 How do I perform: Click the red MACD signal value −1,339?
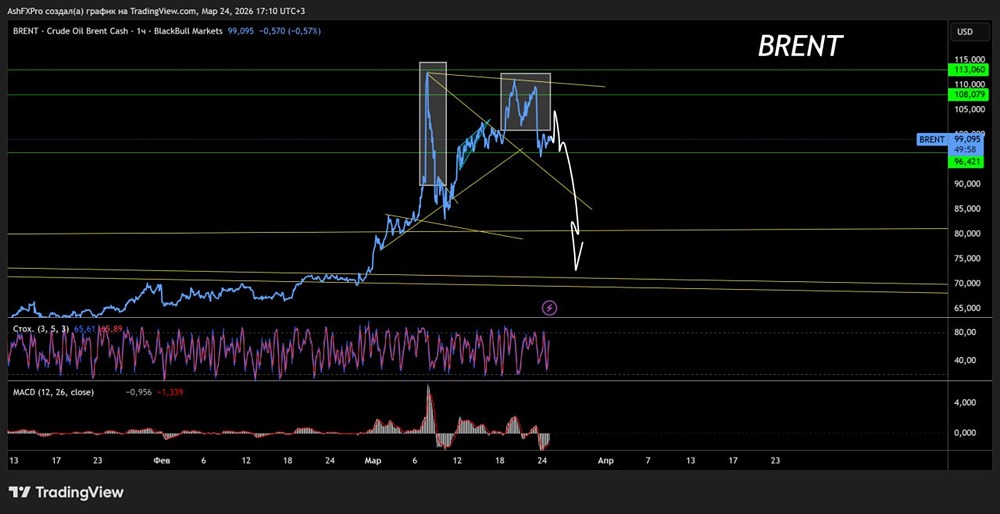[170, 392]
